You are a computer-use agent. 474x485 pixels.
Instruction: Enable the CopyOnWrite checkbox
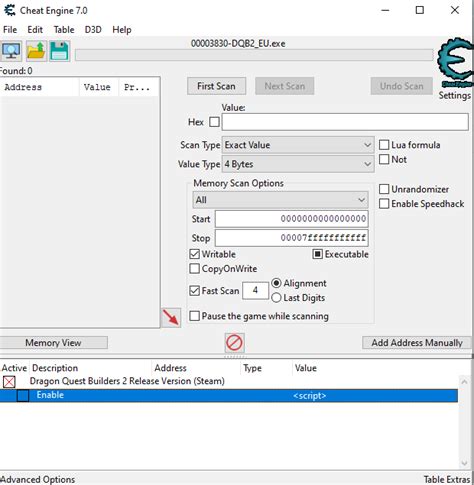194,269
